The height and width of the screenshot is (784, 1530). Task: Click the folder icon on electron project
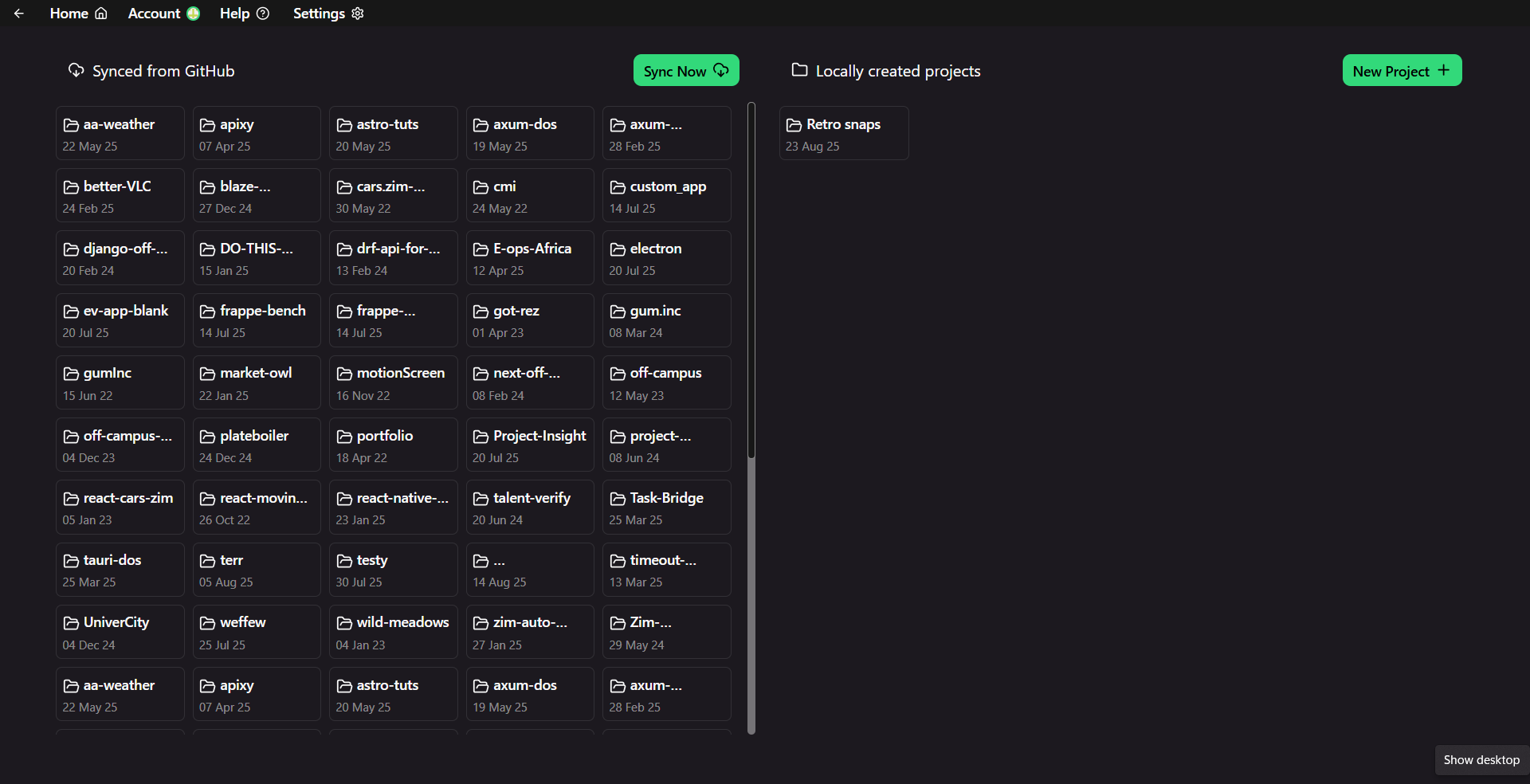tap(618, 249)
